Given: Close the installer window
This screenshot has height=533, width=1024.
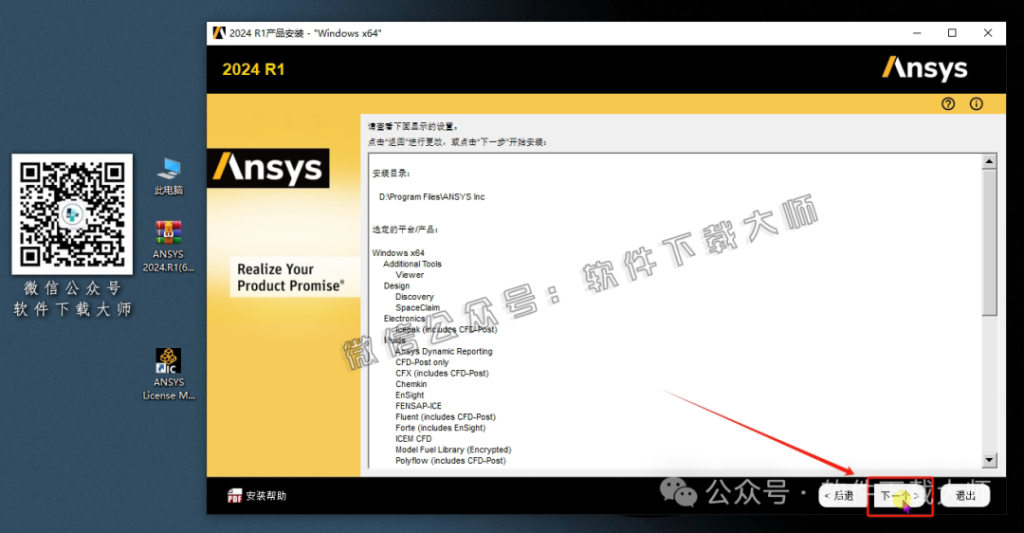Looking at the screenshot, I should [988, 33].
